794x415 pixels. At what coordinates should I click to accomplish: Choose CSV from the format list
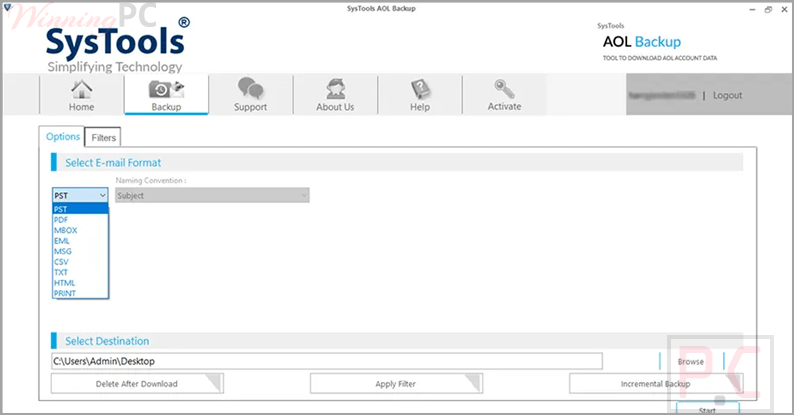[81, 262]
